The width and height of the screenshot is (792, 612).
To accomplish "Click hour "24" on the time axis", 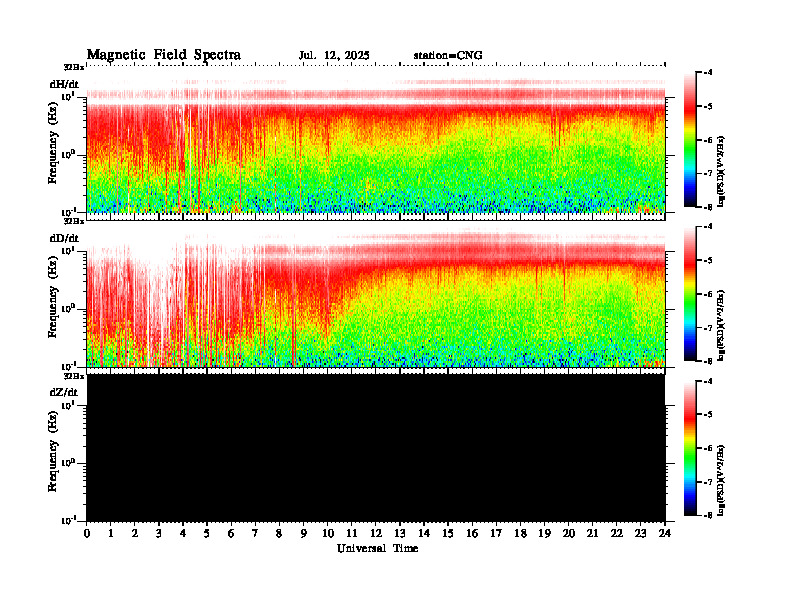I will coord(665,533).
